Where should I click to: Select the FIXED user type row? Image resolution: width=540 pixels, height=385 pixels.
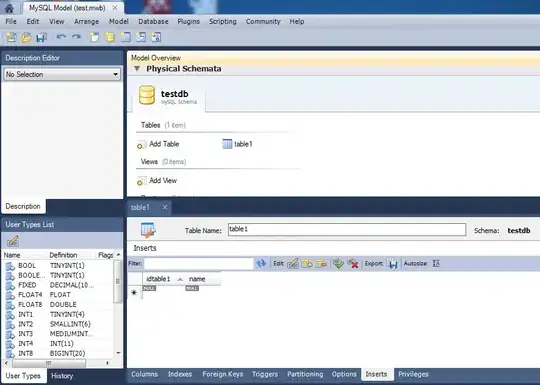pyautogui.click(x=59, y=285)
